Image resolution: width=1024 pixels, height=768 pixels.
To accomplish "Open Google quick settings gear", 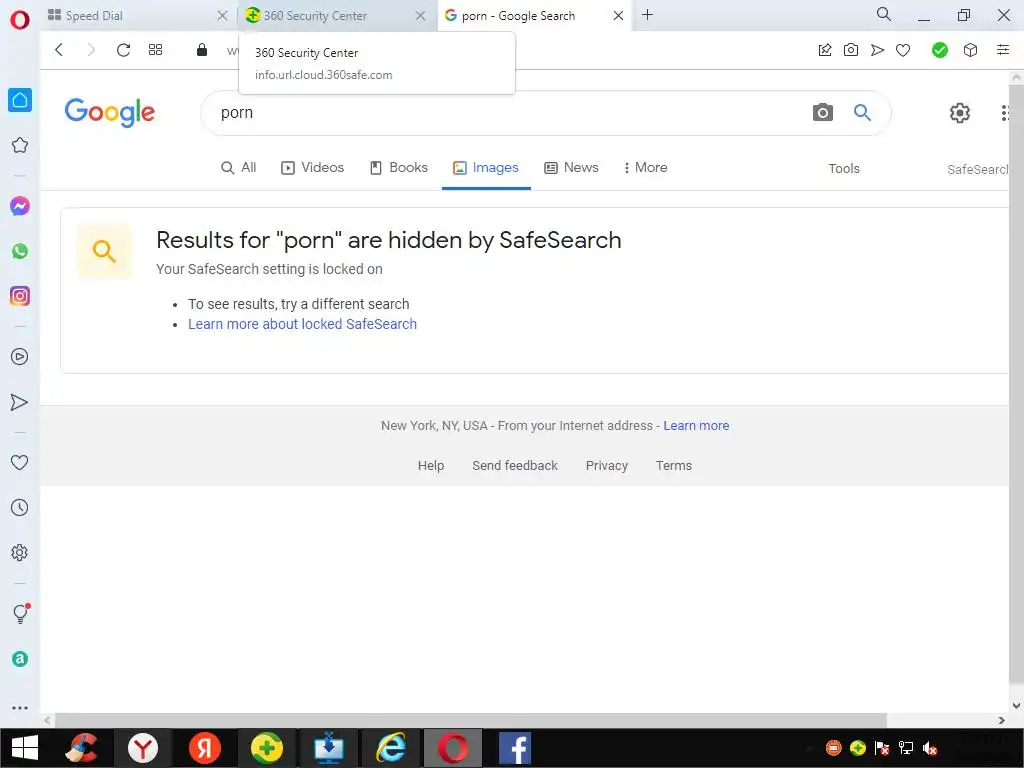I will tap(959, 113).
